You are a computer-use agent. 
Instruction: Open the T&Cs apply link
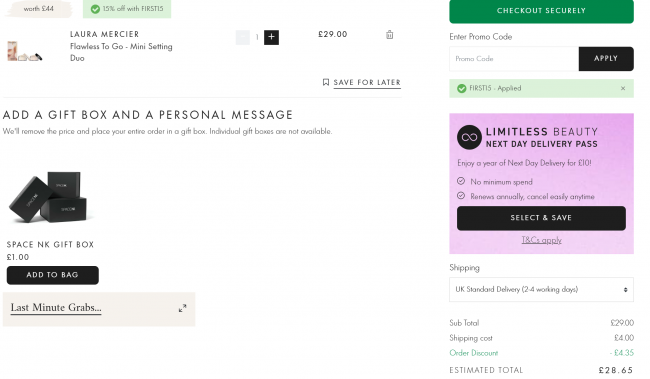(x=541, y=240)
